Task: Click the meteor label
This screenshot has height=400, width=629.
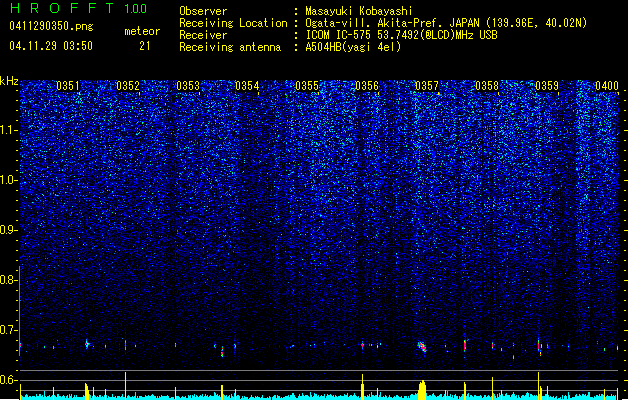Action: (142, 31)
